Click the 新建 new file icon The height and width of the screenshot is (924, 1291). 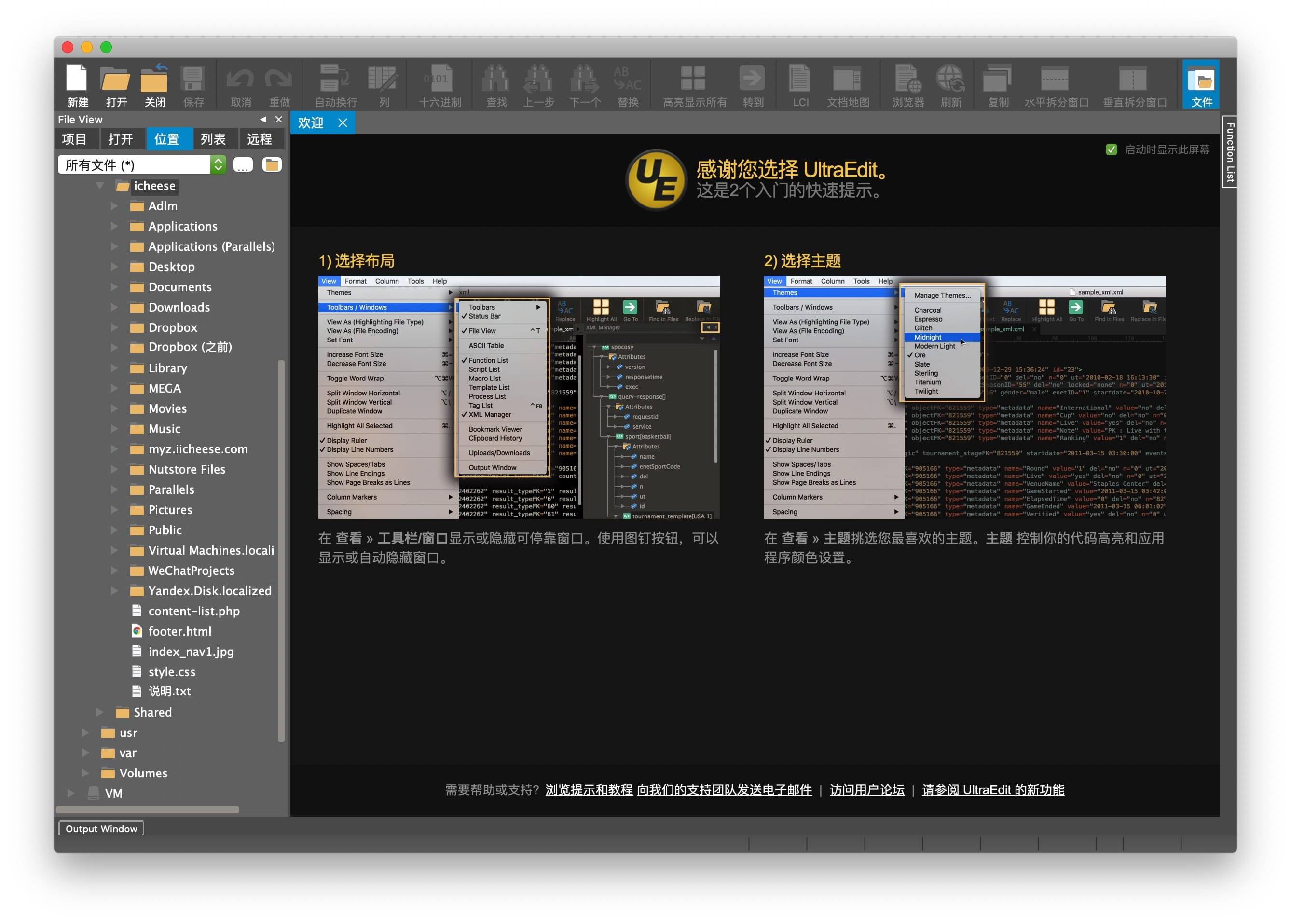point(77,79)
